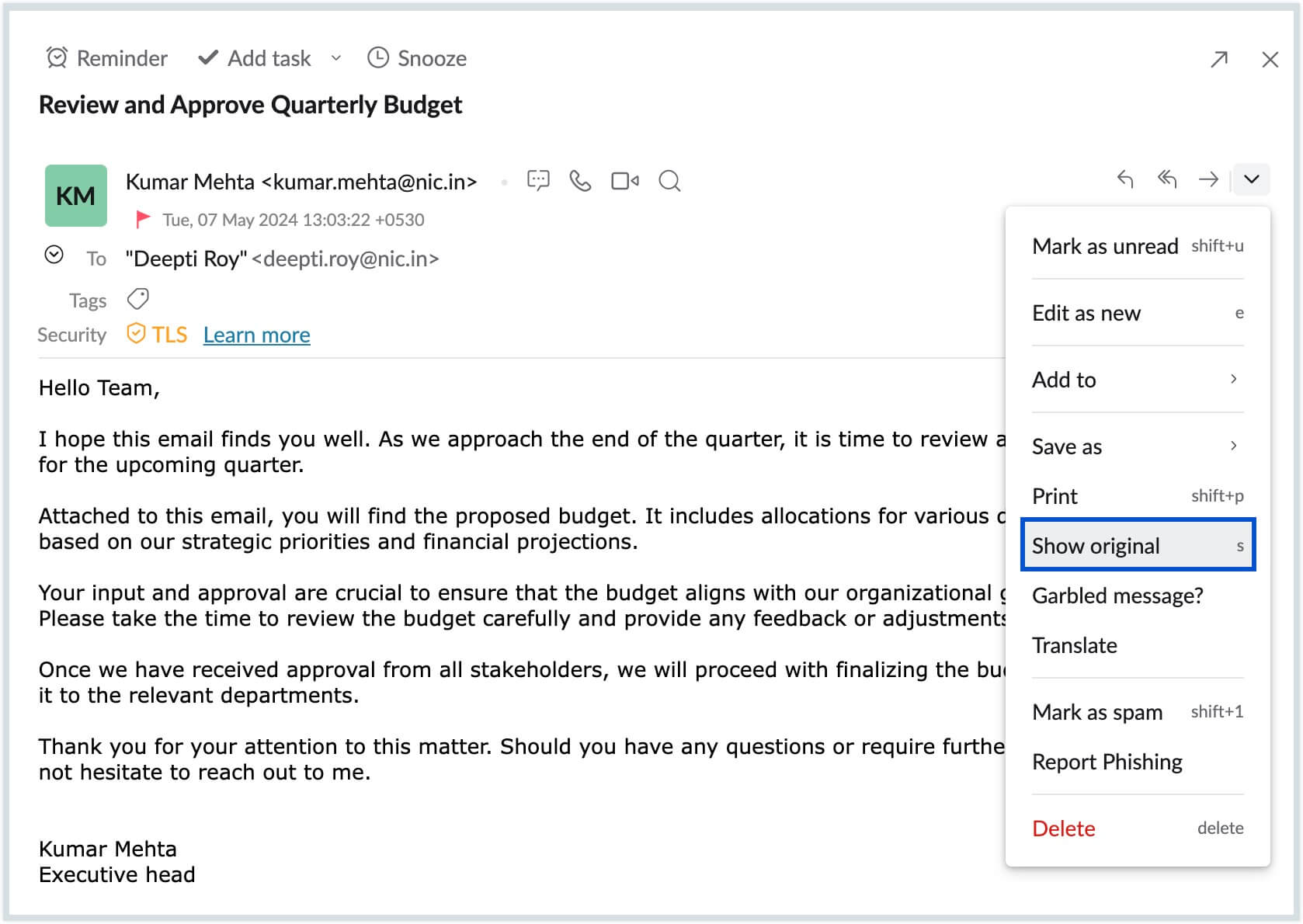
Task: Open email in new window arrow
Action: pos(1219,59)
